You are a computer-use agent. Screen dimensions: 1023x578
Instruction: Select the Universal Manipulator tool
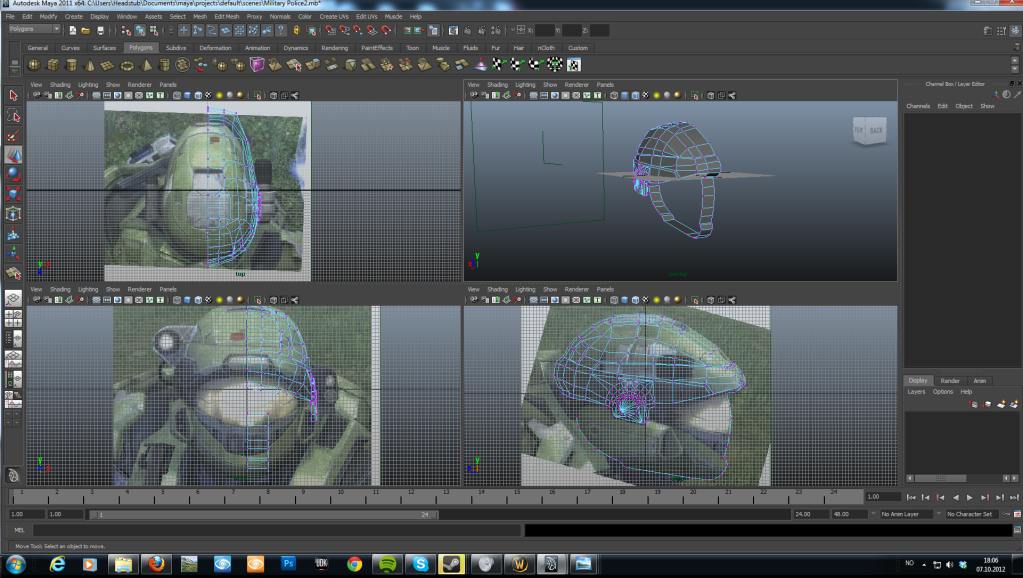(x=13, y=213)
